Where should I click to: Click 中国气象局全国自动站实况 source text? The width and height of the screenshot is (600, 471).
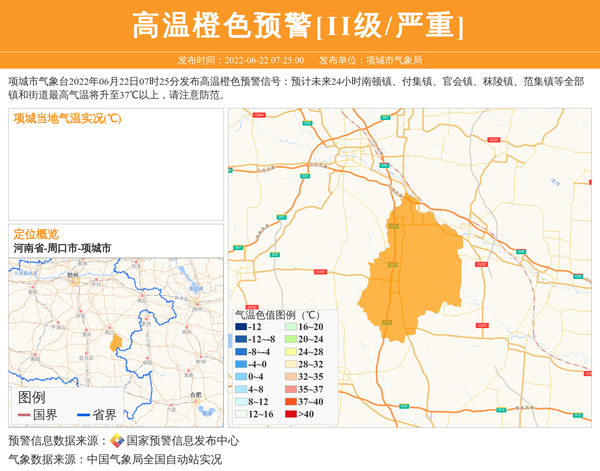[x=154, y=459]
